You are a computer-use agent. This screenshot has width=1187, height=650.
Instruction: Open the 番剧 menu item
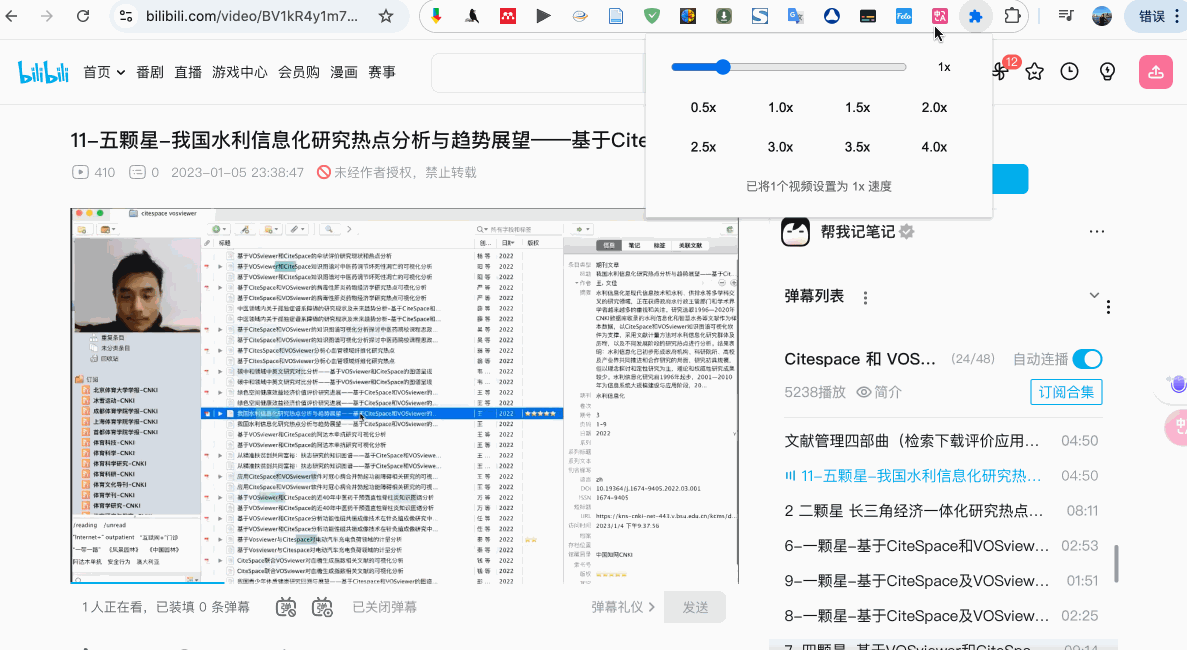click(x=151, y=71)
